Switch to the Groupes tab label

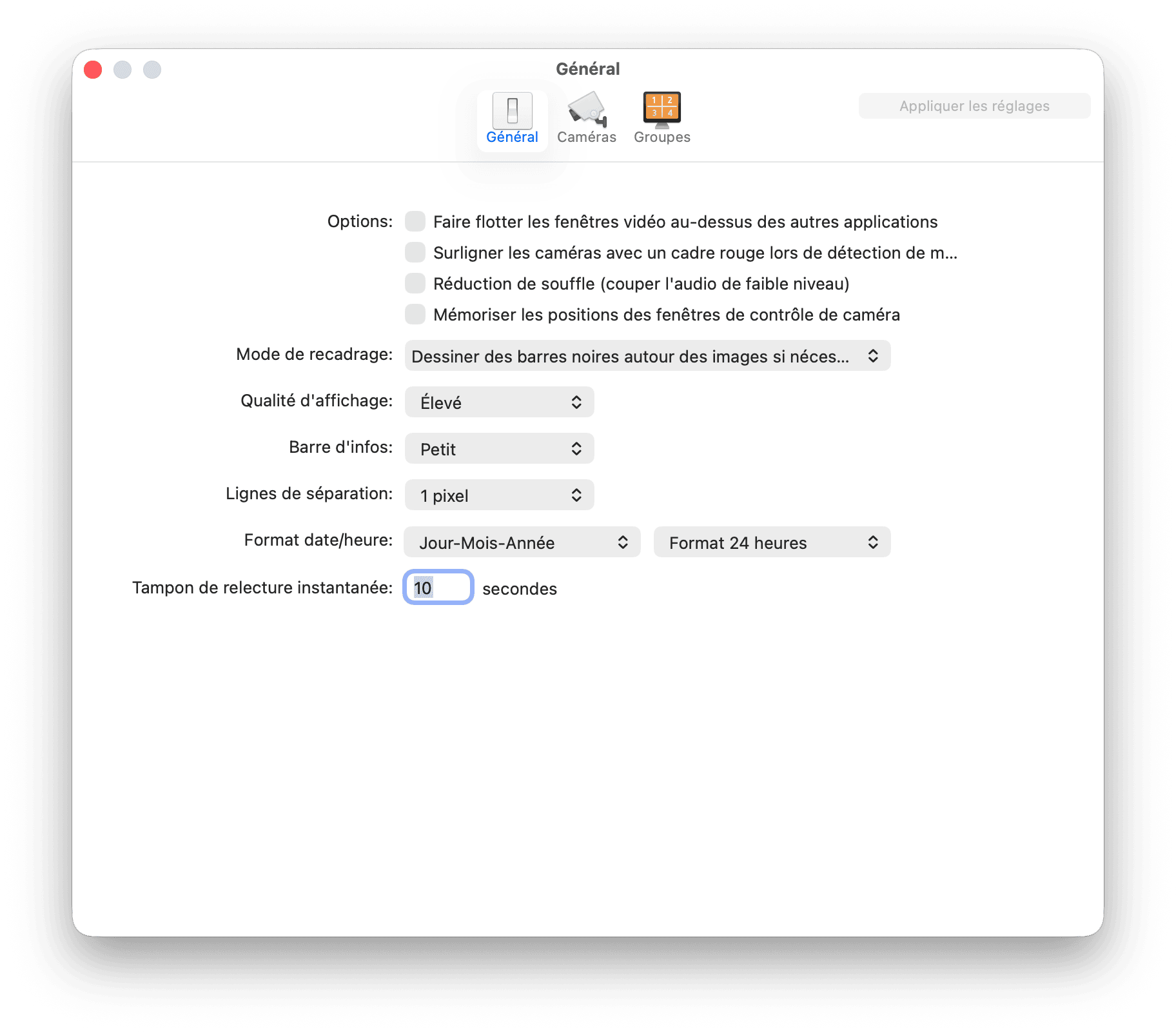coord(661,137)
